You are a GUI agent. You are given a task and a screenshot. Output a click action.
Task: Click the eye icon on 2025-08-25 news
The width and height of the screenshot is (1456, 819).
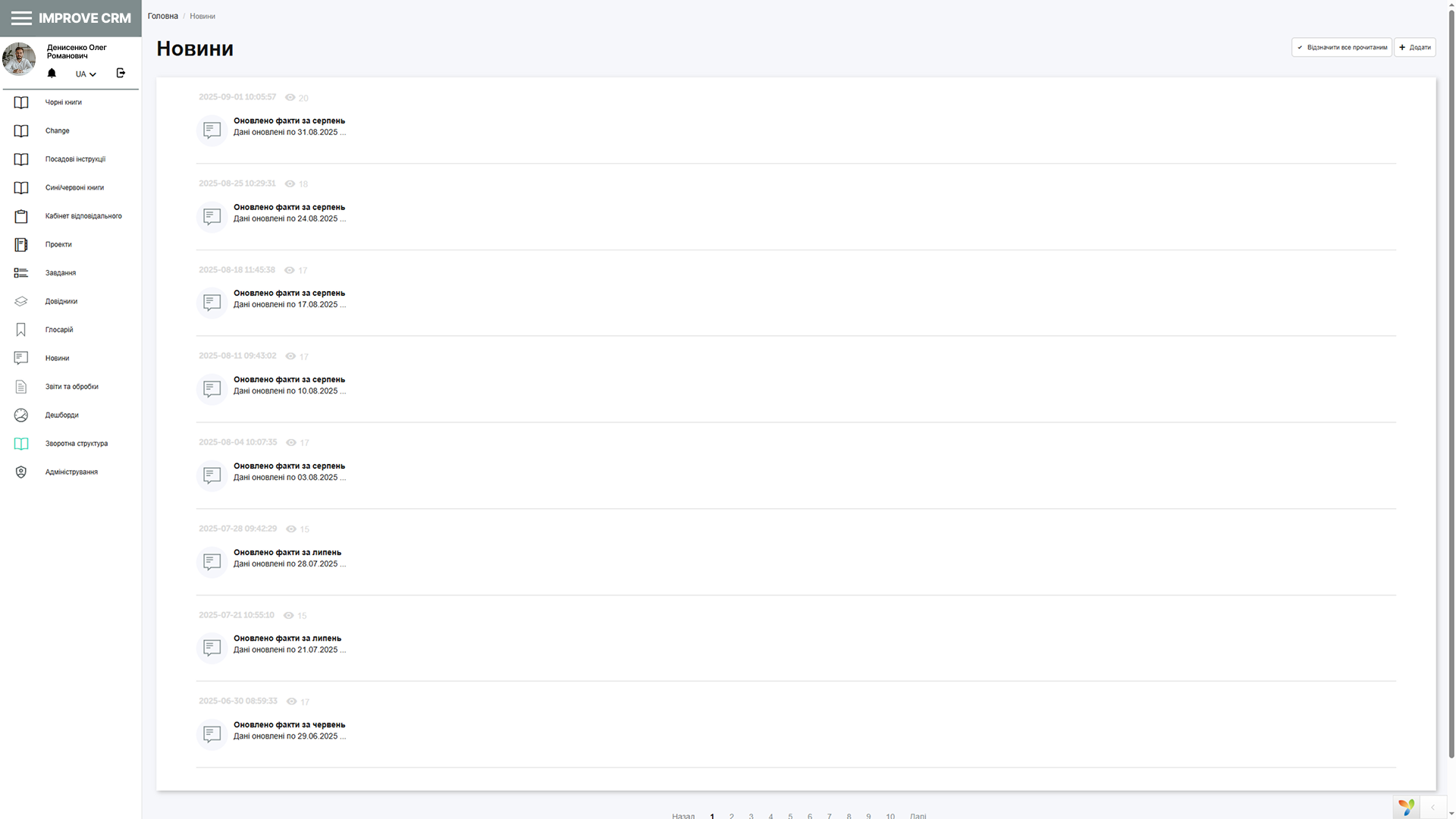tap(290, 184)
